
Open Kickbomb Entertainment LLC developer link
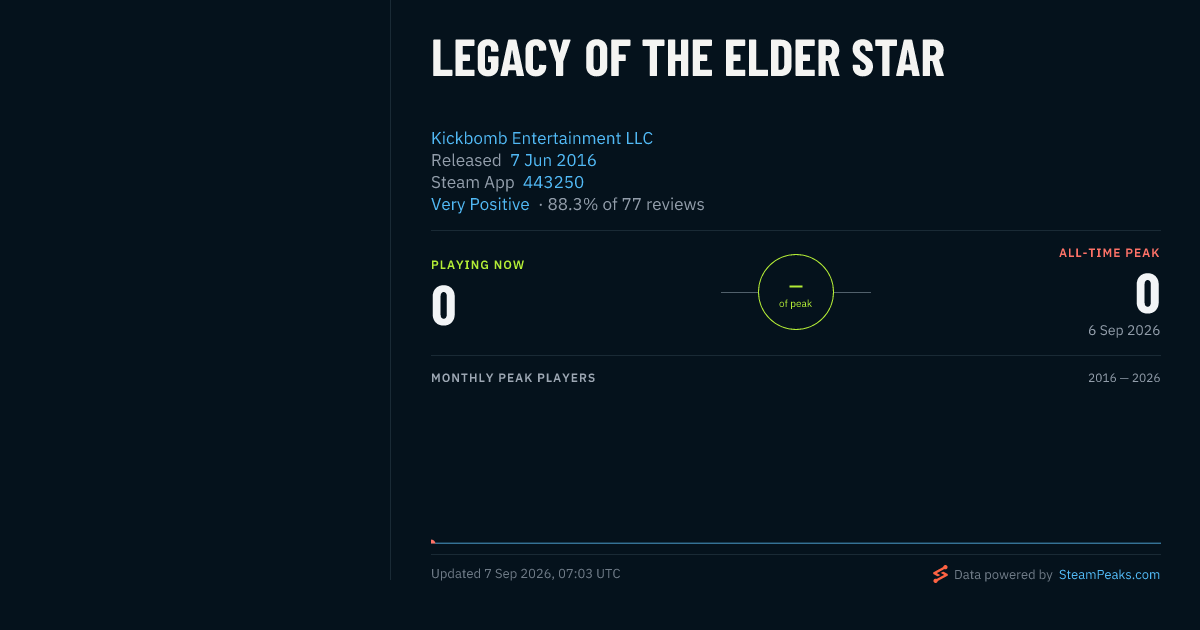pos(542,138)
